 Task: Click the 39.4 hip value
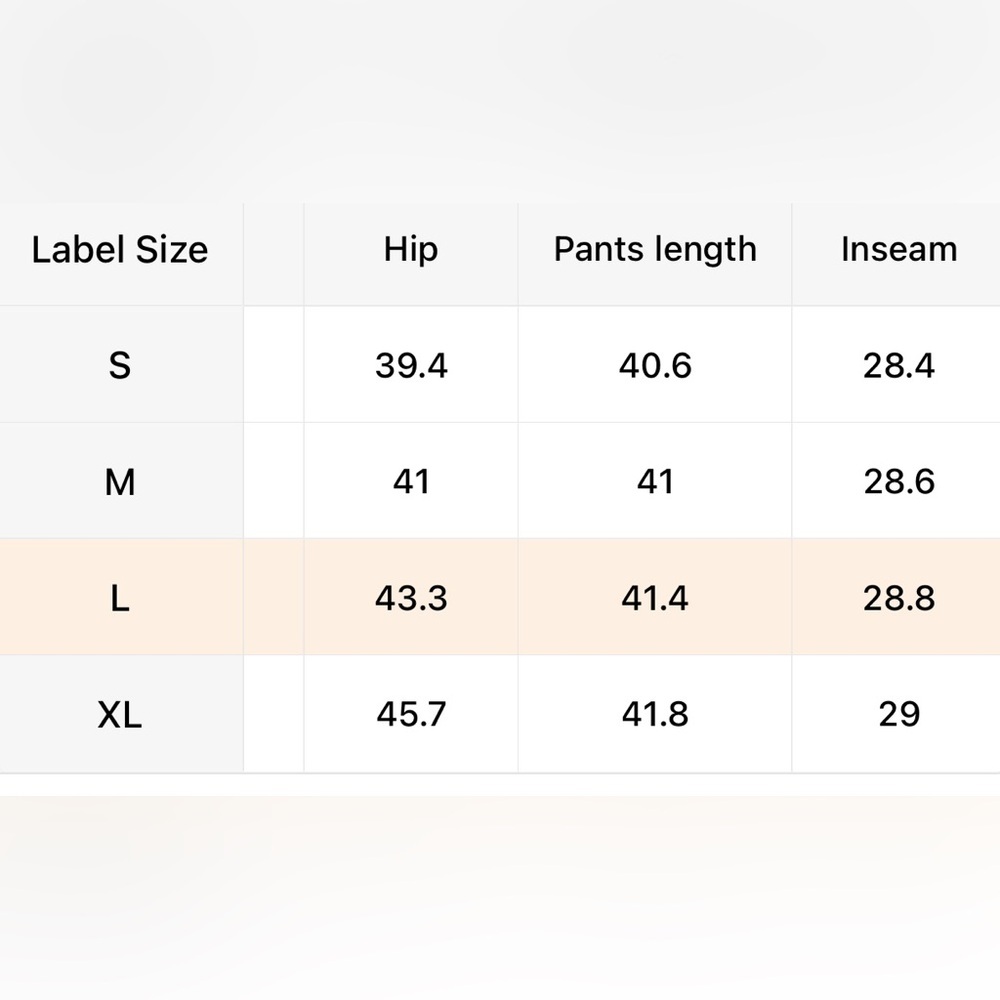click(411, 365)
